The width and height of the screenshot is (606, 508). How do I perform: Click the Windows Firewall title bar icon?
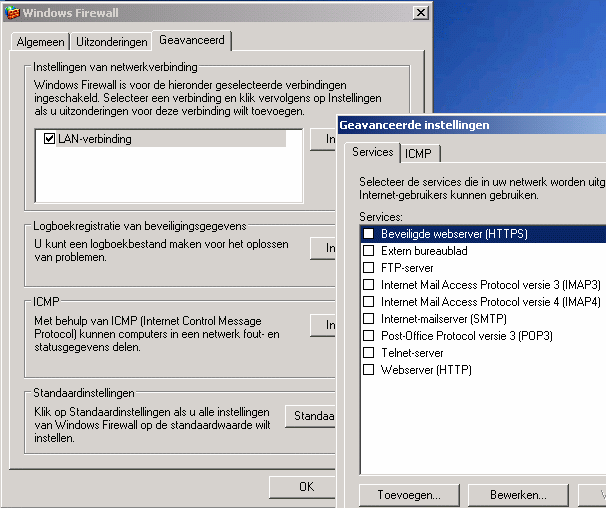[x=12, y=13]
